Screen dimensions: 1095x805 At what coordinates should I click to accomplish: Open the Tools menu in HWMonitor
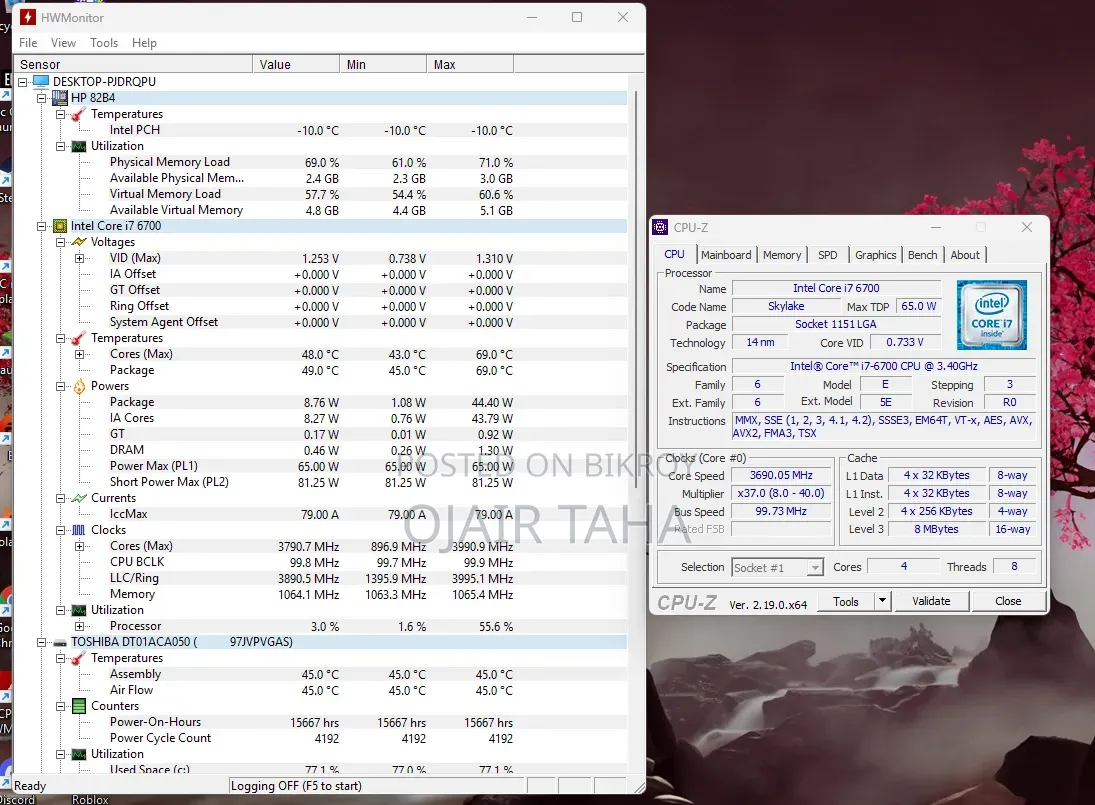104,43
